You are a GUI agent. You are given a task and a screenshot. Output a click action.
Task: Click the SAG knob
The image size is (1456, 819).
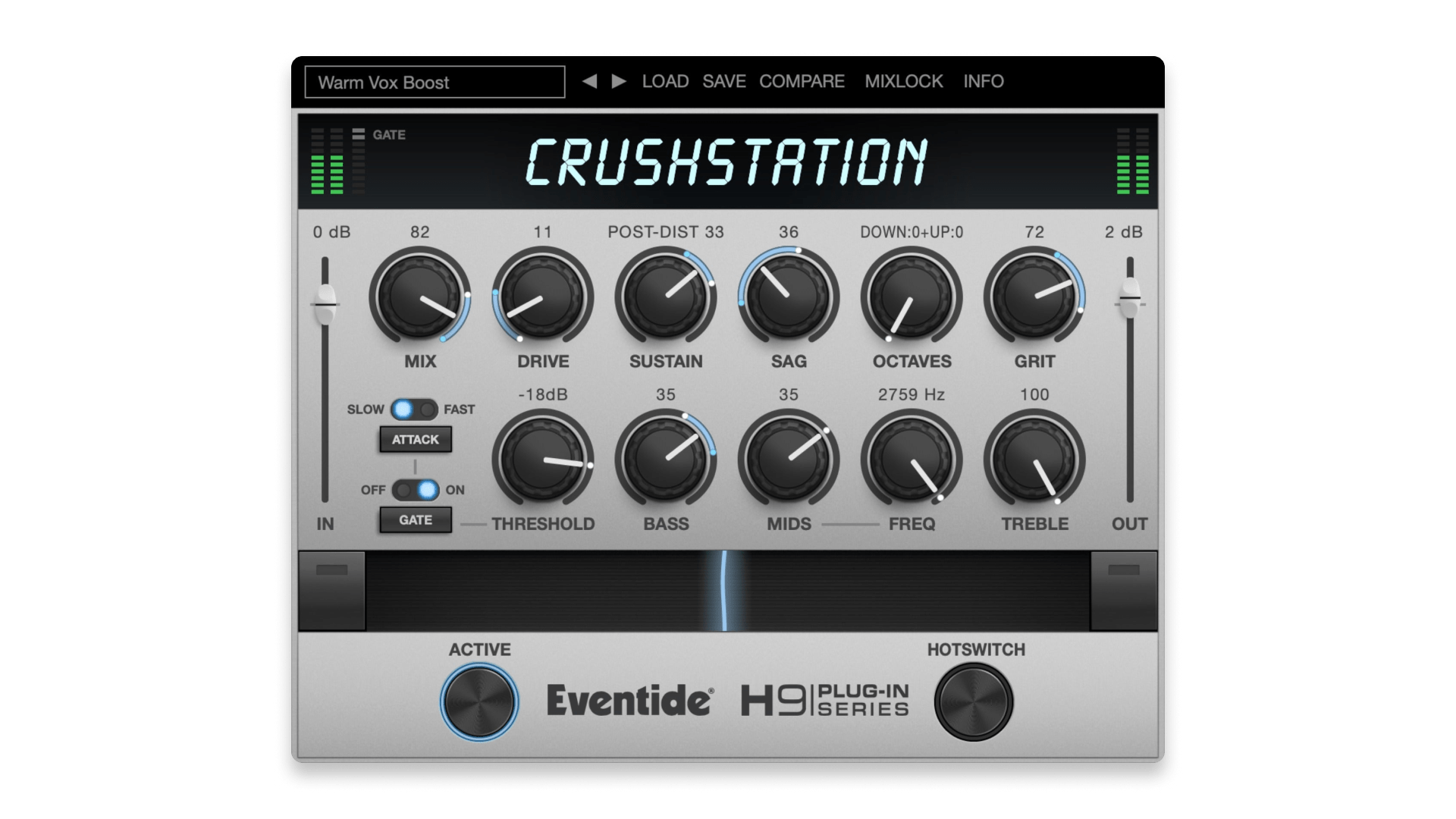[788, 297]
